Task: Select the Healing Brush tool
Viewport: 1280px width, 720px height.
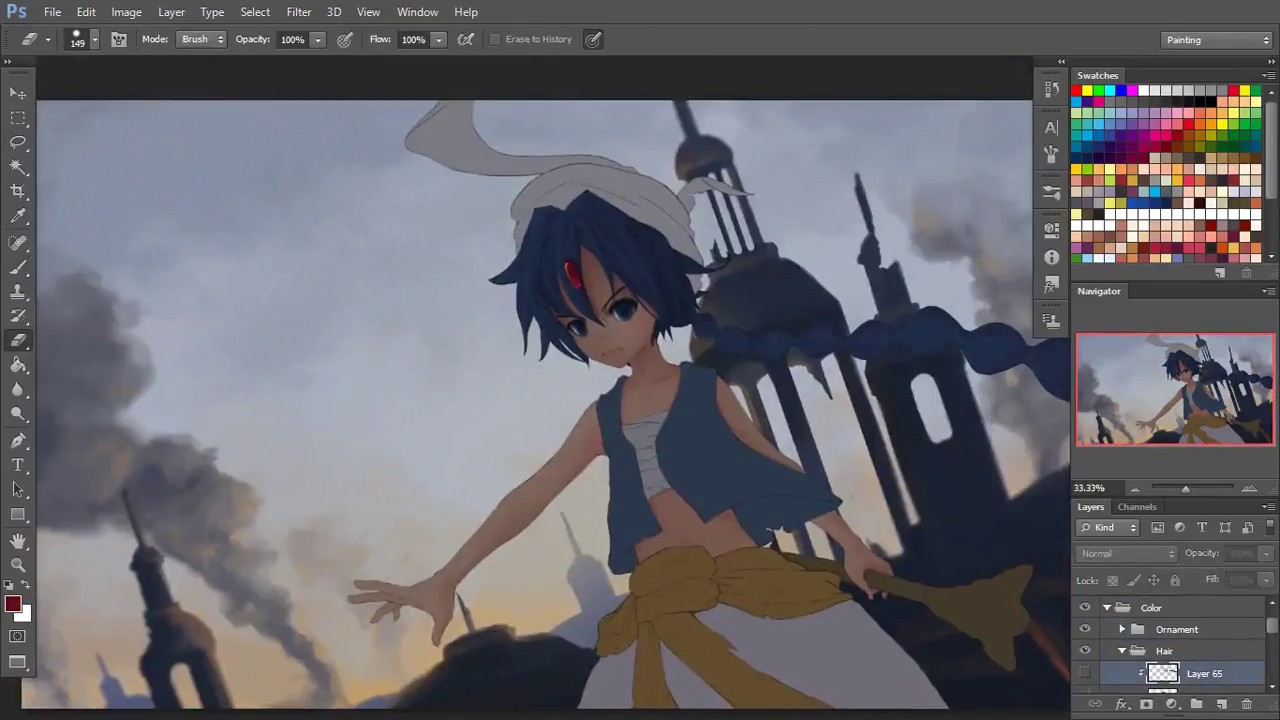Action: [x=18, y=242]
